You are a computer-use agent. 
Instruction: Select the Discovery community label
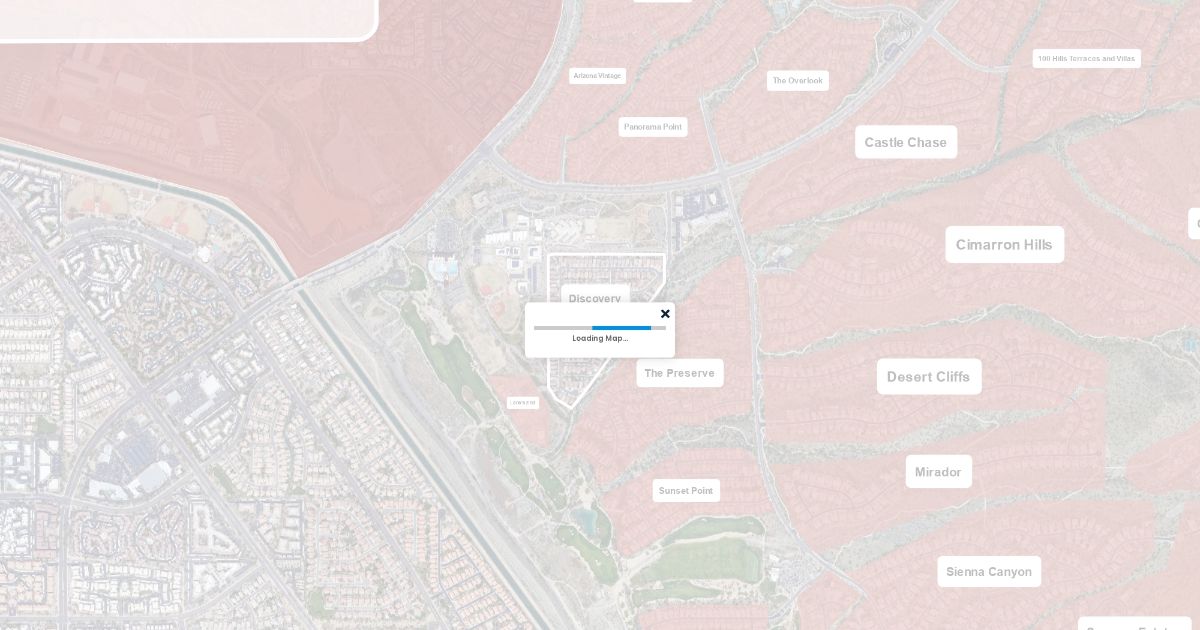[595, 296]
